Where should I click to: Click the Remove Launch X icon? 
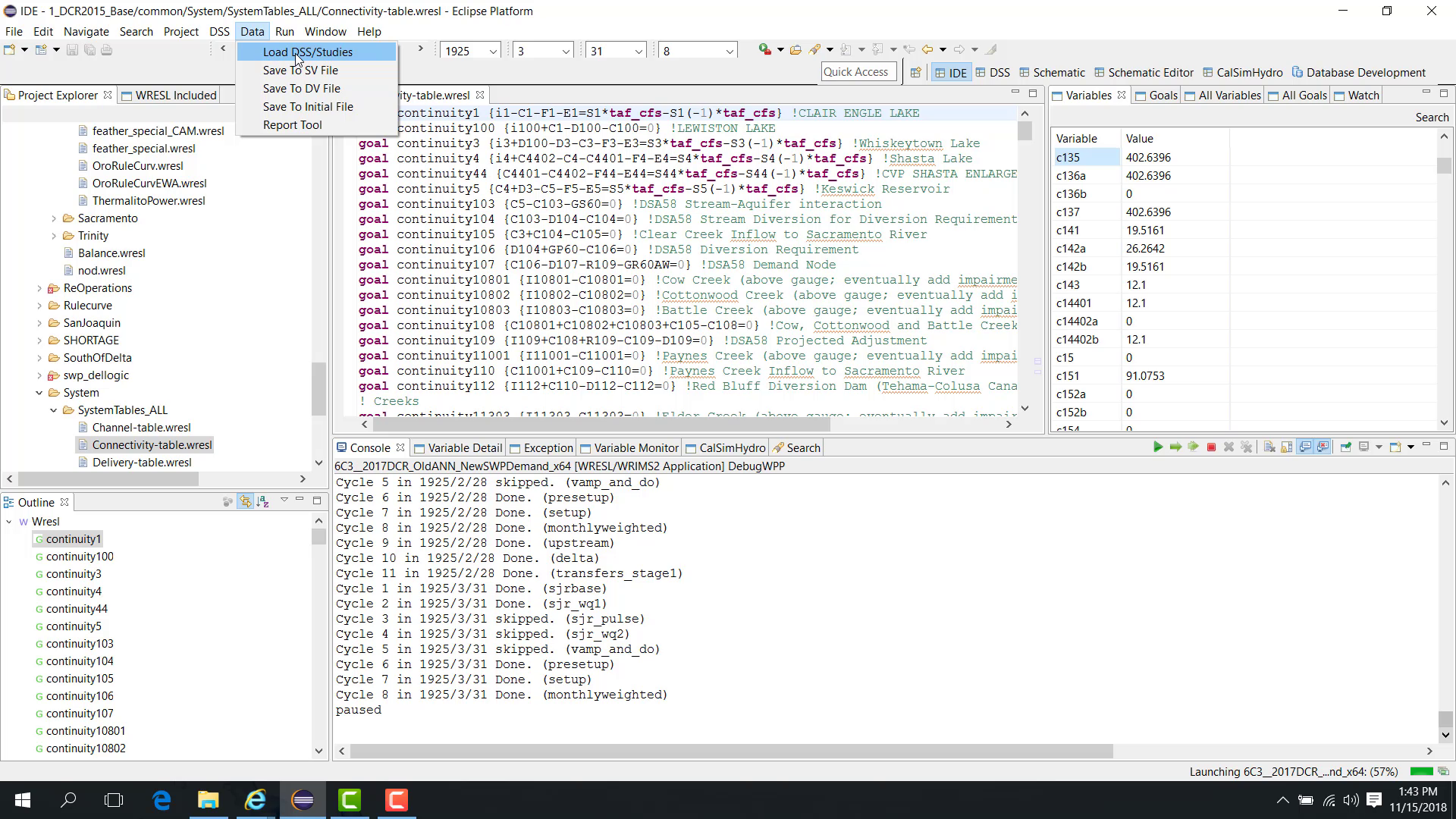coord(1228,447)
